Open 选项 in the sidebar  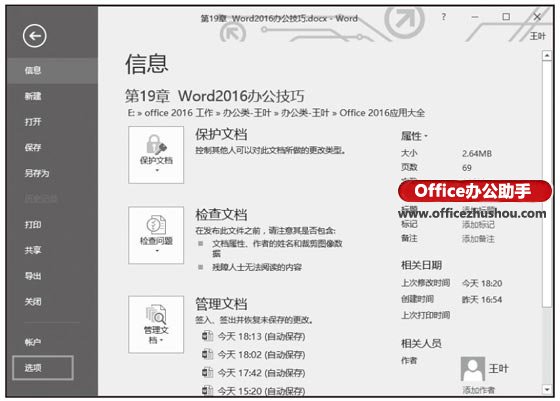click(43, 367)
